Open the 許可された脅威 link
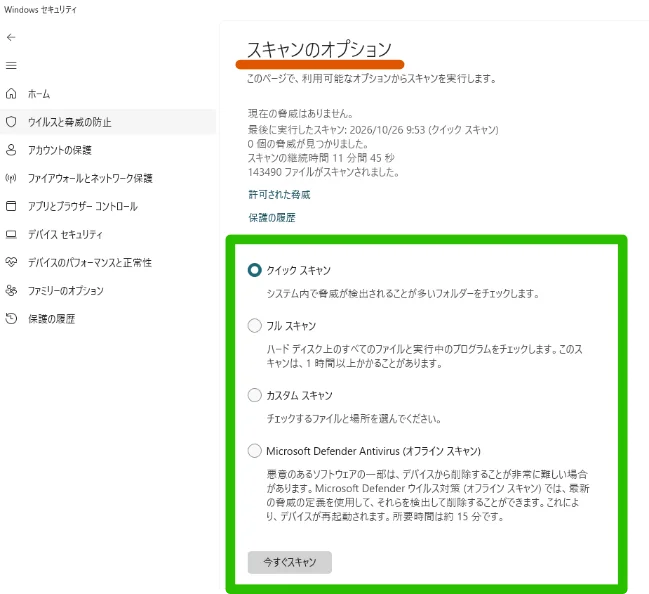Image resolution: width=649 pixels, height=594 pixels. coord(279,195)
